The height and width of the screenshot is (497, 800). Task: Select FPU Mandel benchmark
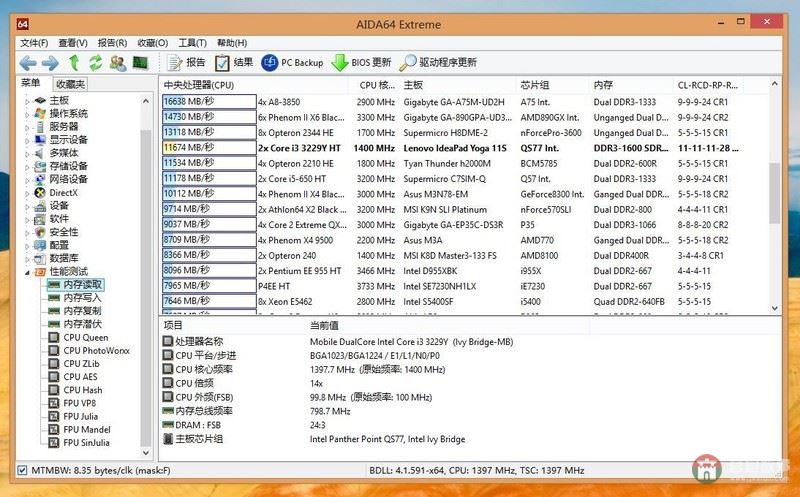87,430
